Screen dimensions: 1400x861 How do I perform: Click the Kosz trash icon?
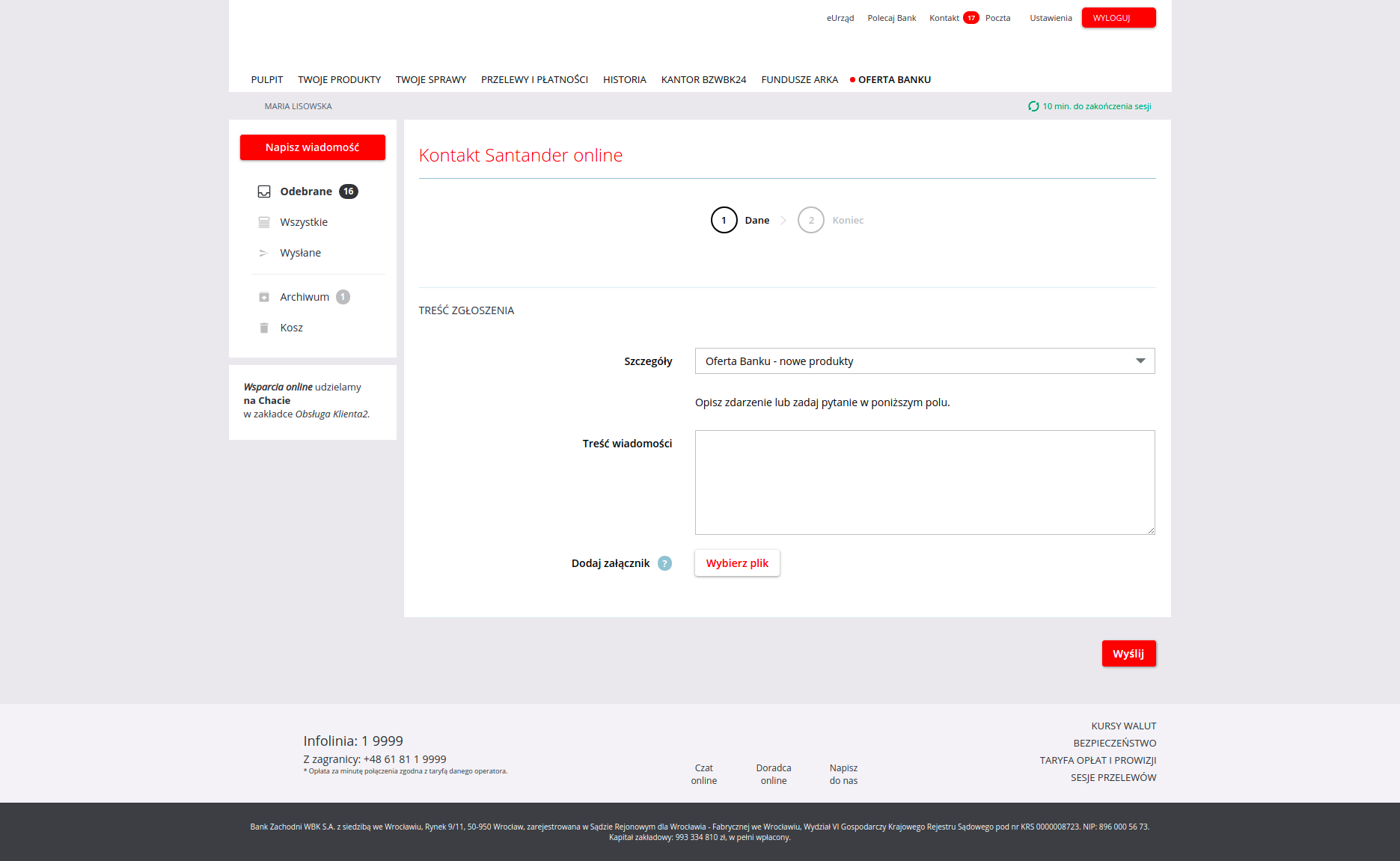coord(263,328)
